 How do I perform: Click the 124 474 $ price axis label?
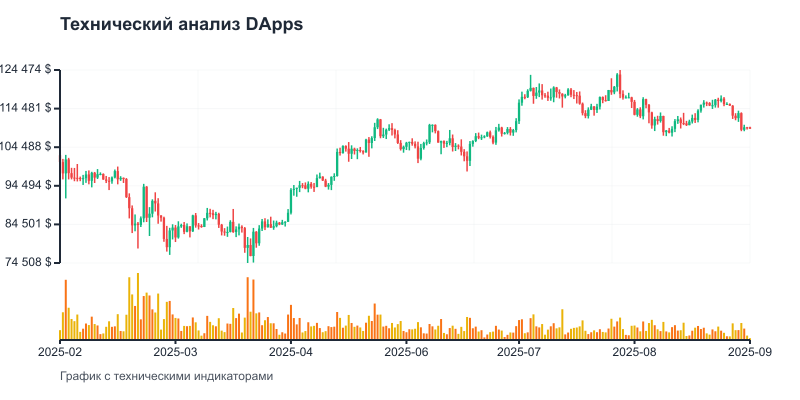27,70
